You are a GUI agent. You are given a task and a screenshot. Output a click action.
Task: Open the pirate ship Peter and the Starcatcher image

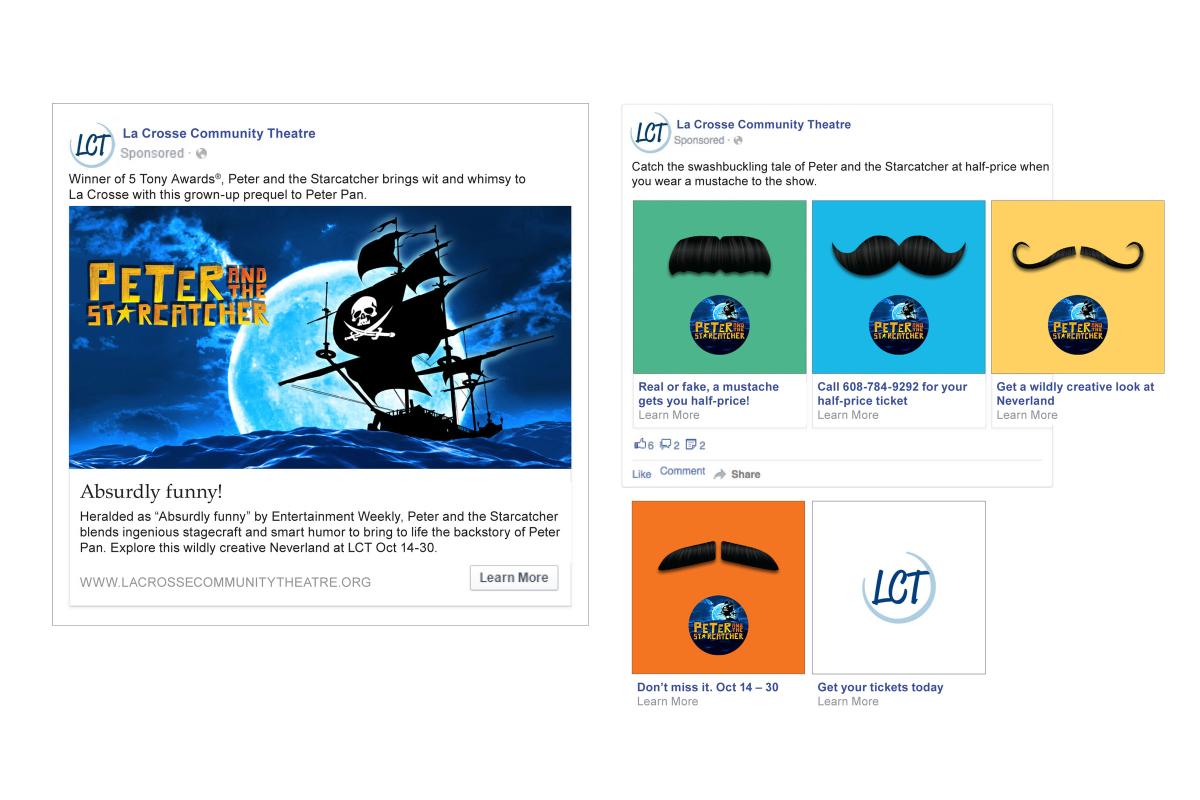(x=320, y=337)
